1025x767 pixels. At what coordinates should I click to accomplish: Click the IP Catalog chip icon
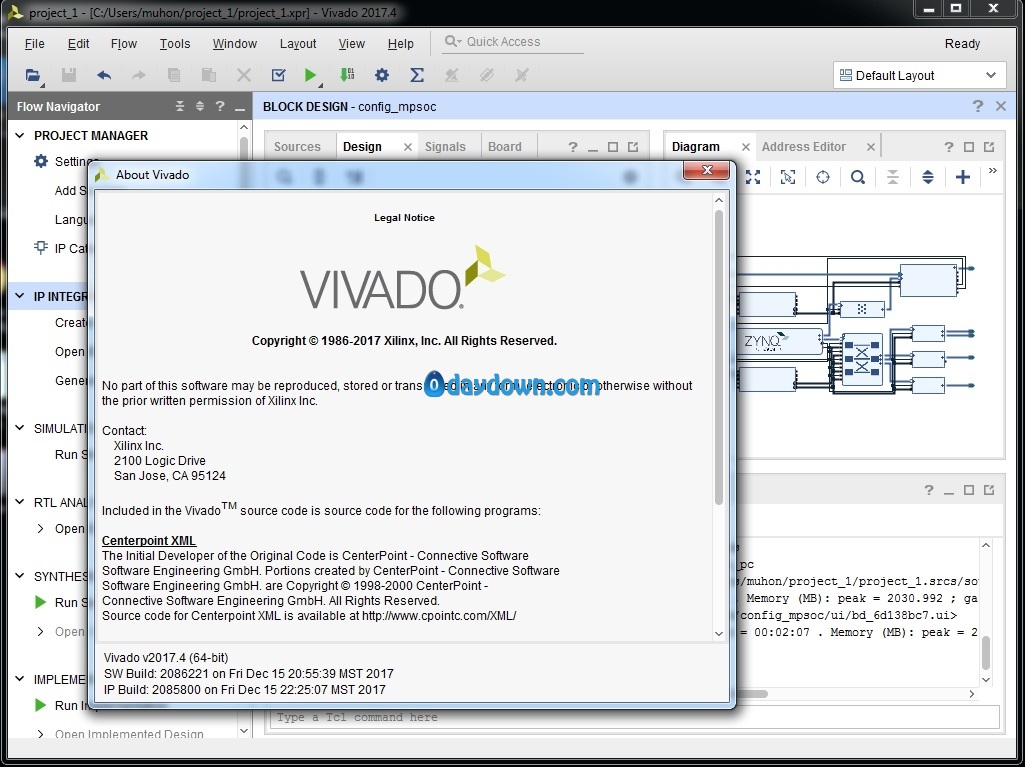(41, 248)
